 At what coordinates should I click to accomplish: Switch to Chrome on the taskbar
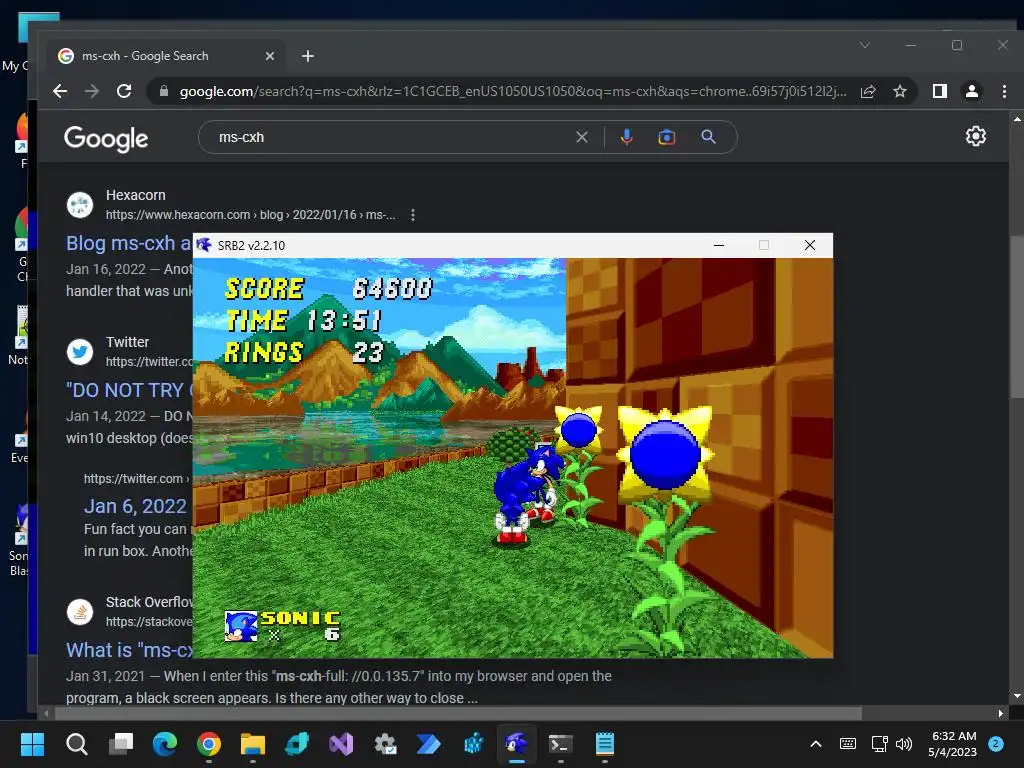209,744
